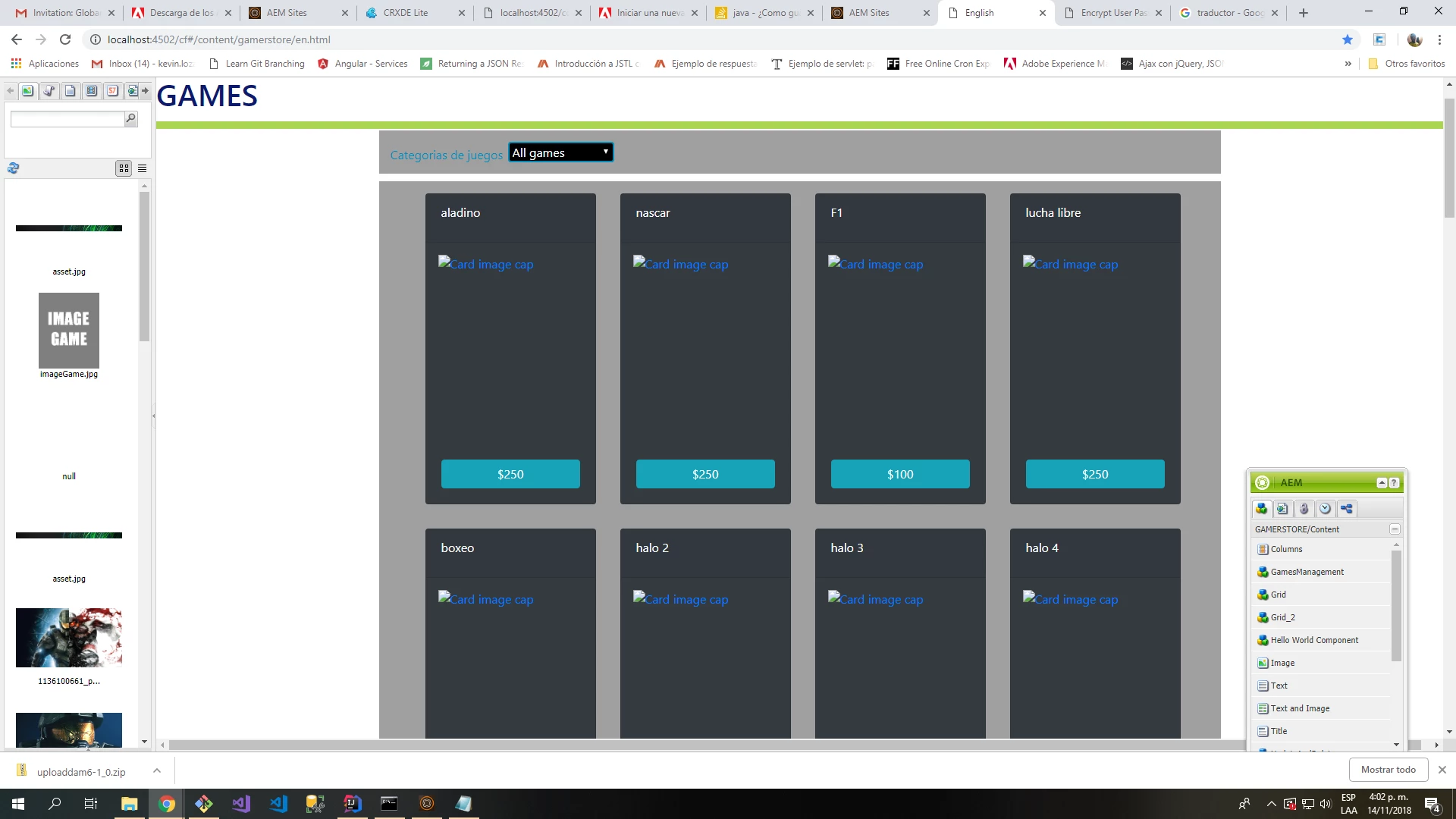
Task: Switch to the CRXDE Lite browser tab
Action: click(406, 13)
